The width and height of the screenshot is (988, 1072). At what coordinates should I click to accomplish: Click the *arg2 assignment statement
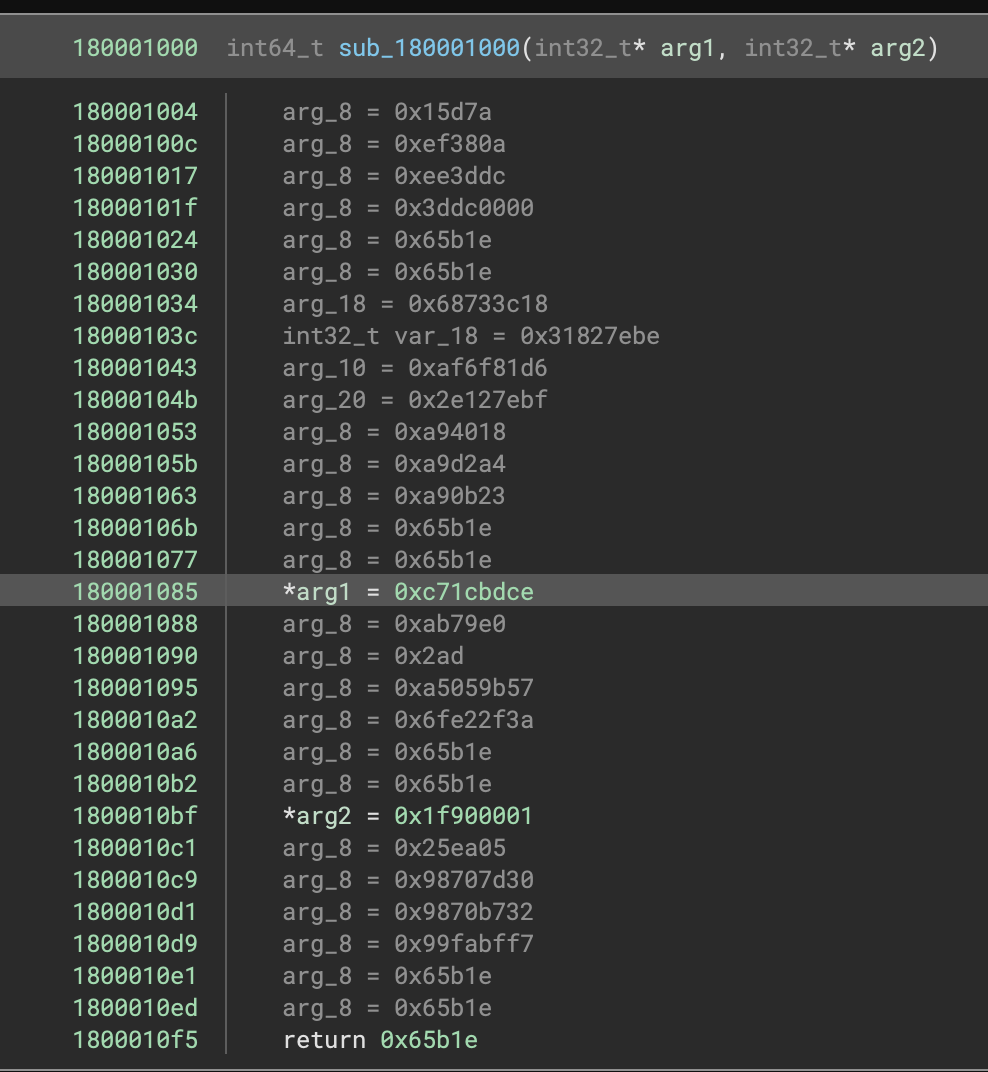[408, 816]
